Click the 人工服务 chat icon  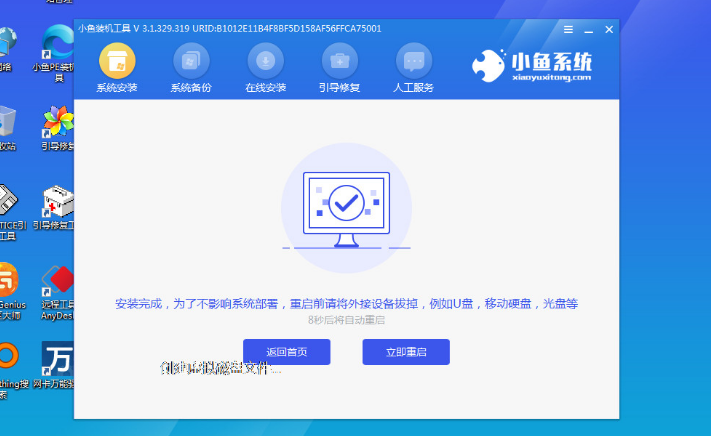pyautogui.click(x=414, y=62)
